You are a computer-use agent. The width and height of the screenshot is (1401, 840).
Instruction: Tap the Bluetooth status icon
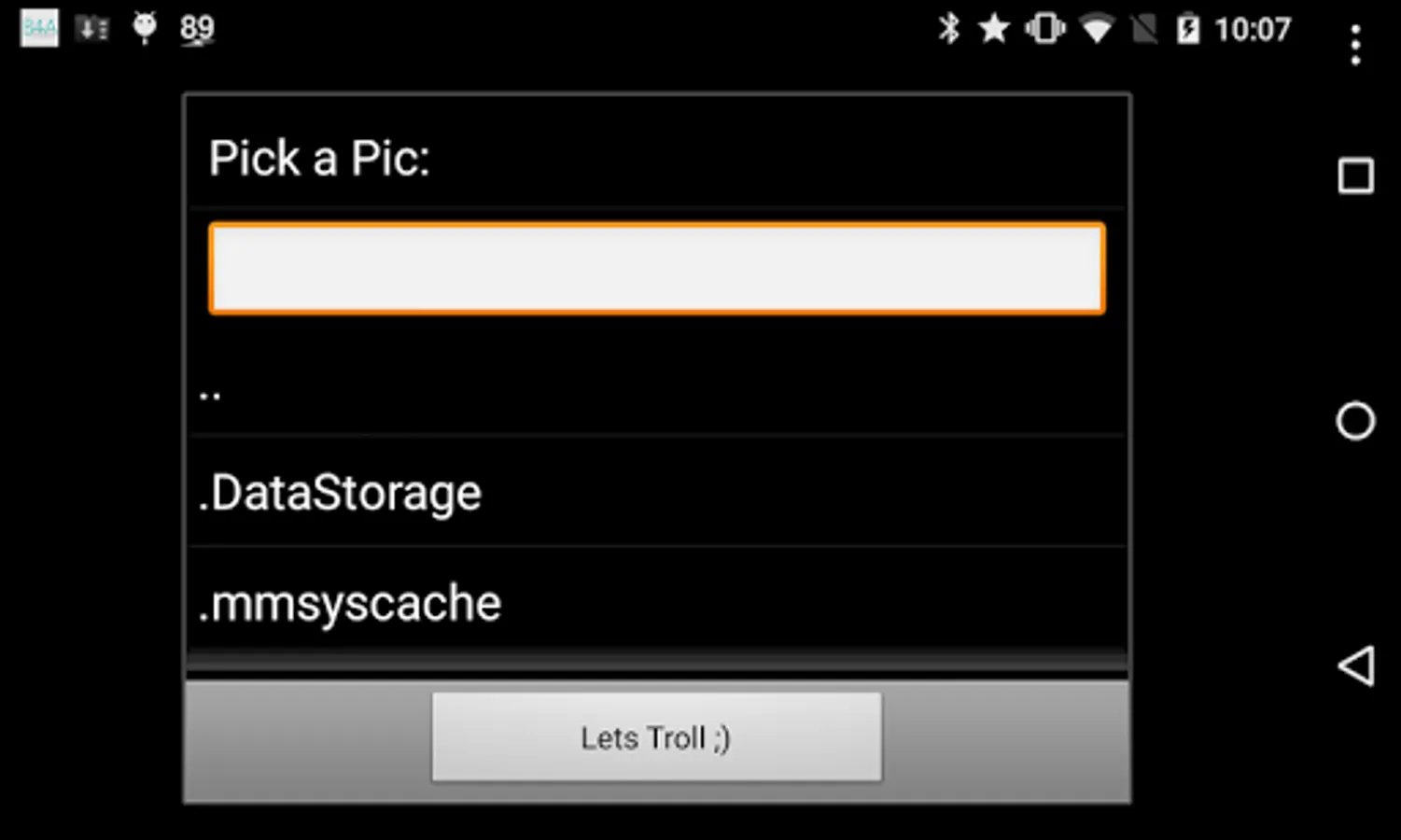948,29
